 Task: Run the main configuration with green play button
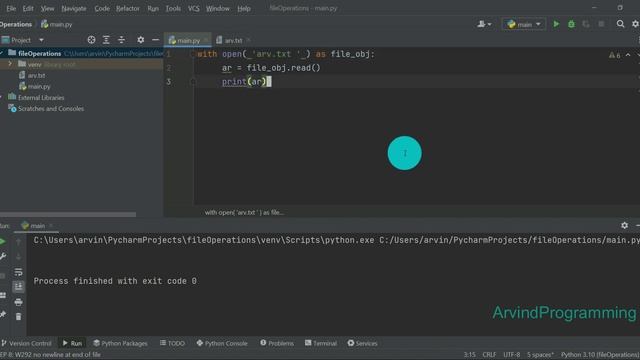pos(556,24)
